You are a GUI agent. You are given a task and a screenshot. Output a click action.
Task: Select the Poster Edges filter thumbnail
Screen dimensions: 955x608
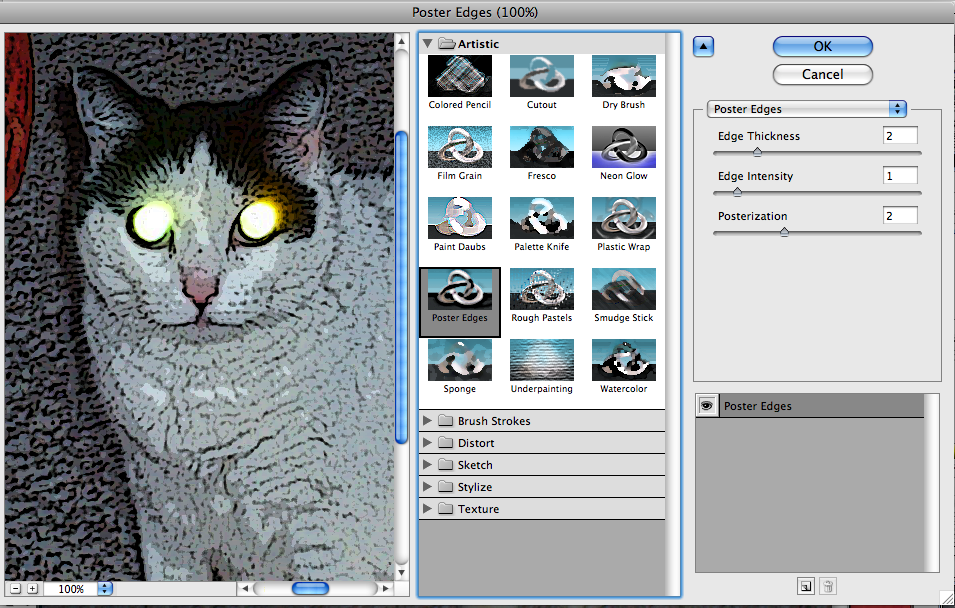pyautogui.click(x=459, y=289)
